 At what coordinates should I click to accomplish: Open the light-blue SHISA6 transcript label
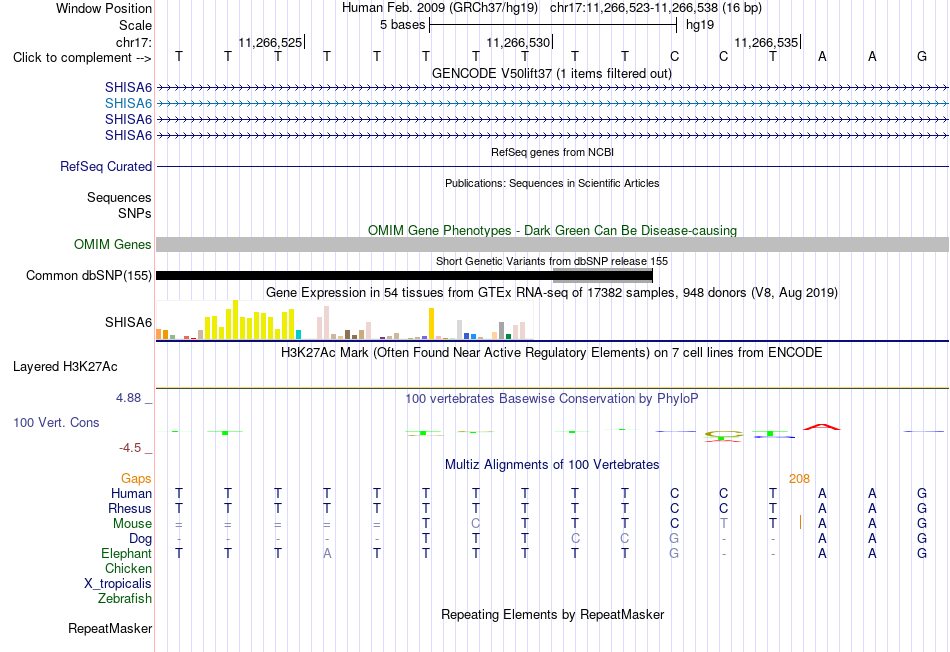pyautogui.click(x=128, y=103)
